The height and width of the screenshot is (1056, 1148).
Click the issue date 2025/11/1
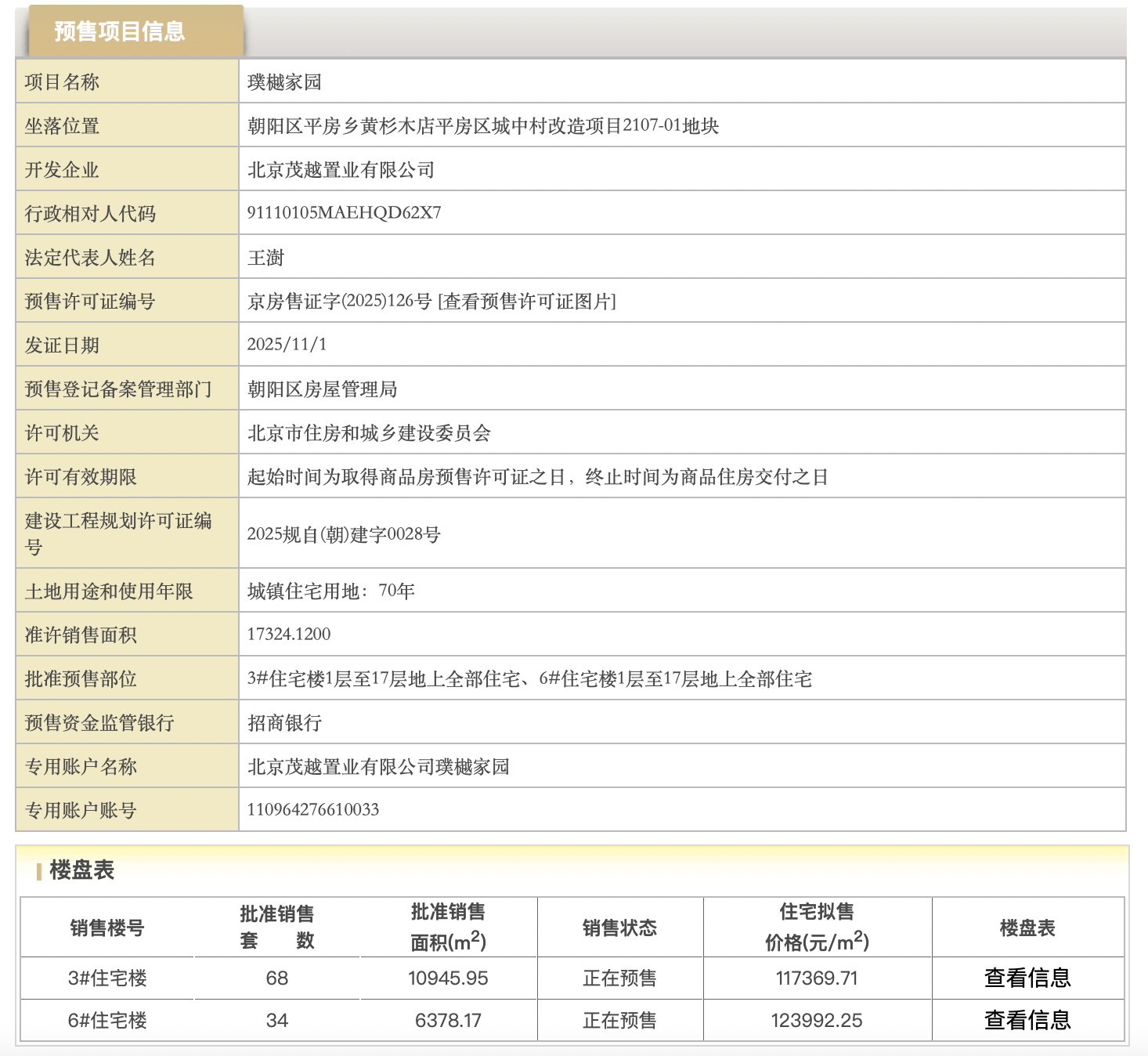[287, 344]
